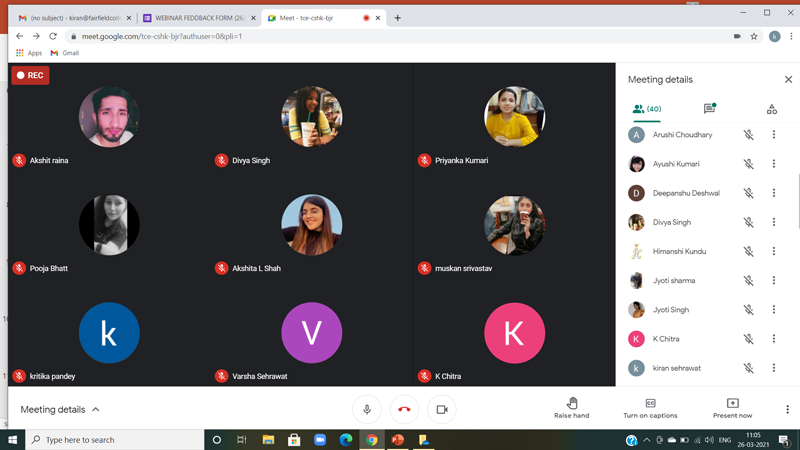Open the activities shapes icon
The image size is (800, 450).
click(771, 109)
